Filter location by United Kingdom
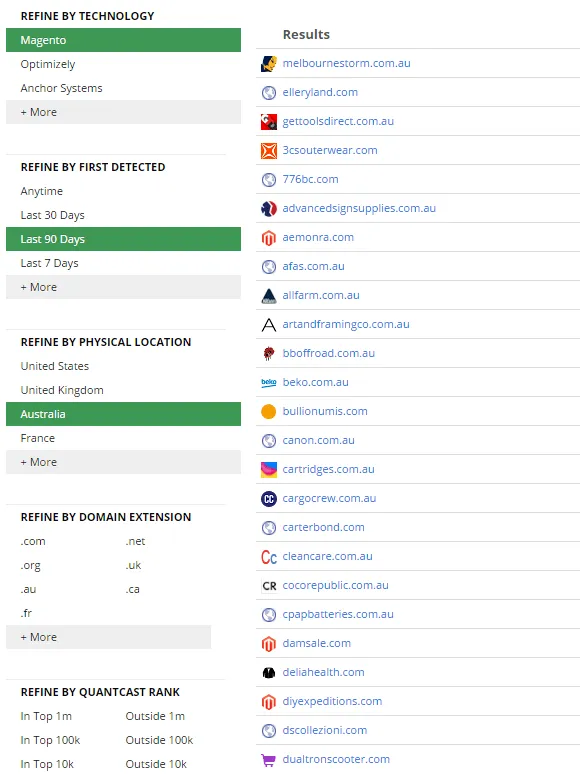The height and width of the screenshot is (781, 580). click(x=62, y=390)
